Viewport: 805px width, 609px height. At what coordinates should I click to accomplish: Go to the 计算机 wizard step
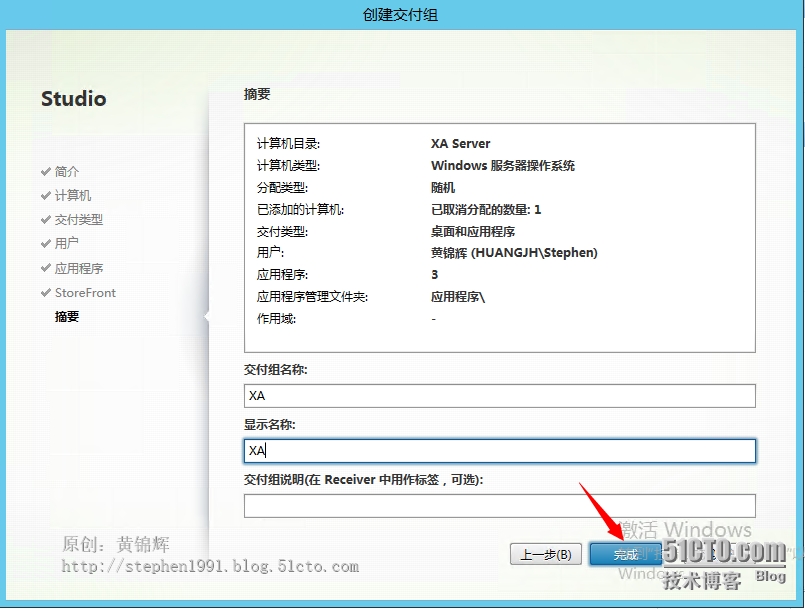point(73,196)
